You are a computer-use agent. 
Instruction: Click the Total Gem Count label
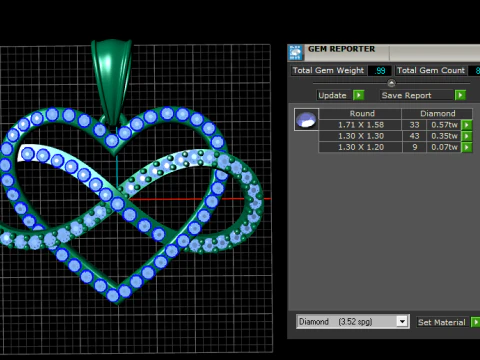[x=431, y=70]
